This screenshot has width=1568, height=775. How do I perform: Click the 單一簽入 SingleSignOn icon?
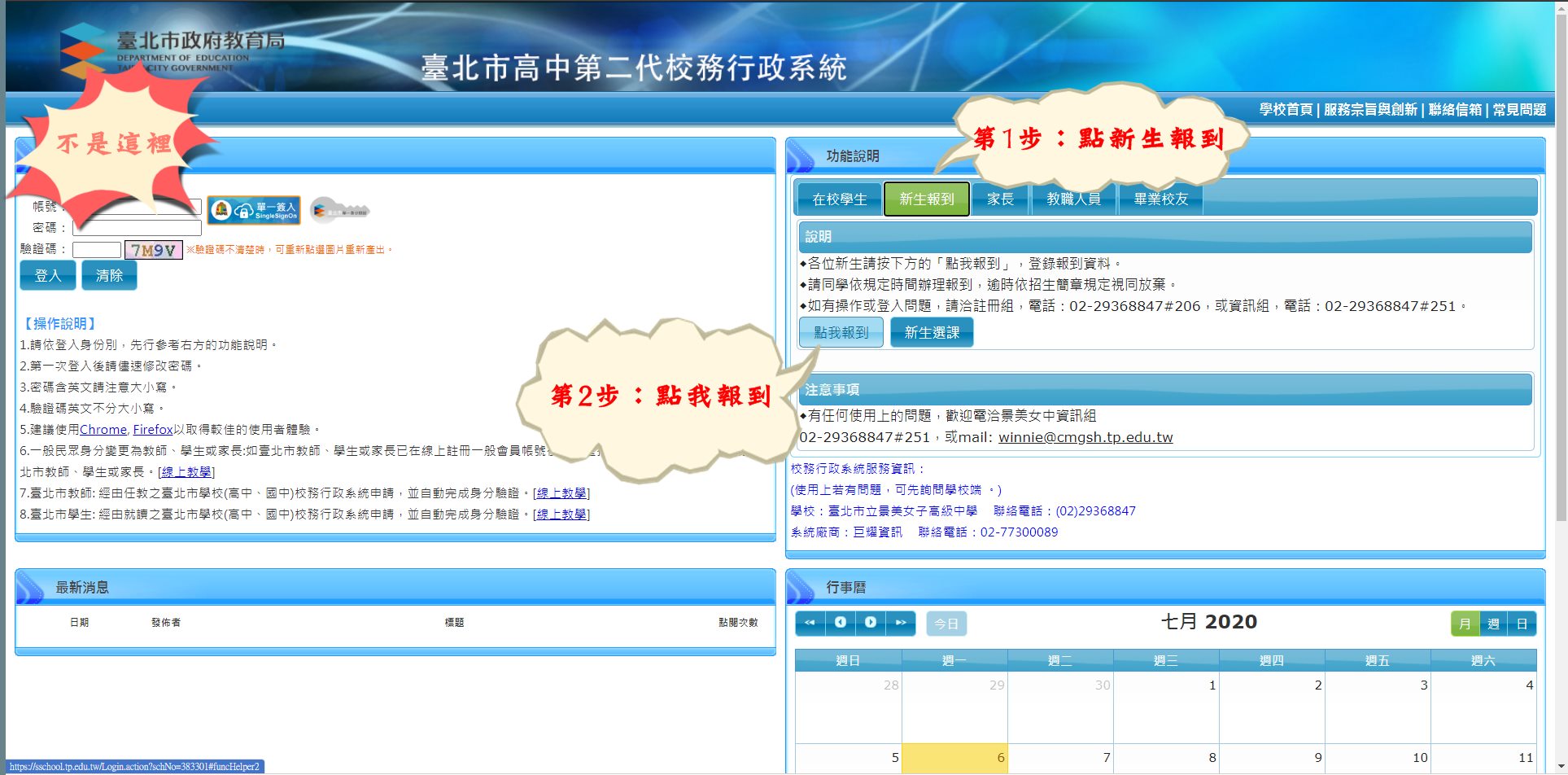253,211
